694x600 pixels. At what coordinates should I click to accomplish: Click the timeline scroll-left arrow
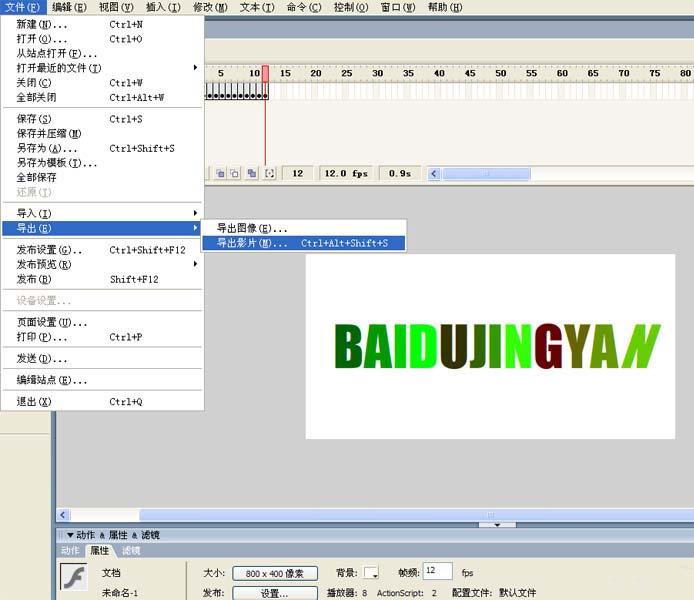point(434,174)
